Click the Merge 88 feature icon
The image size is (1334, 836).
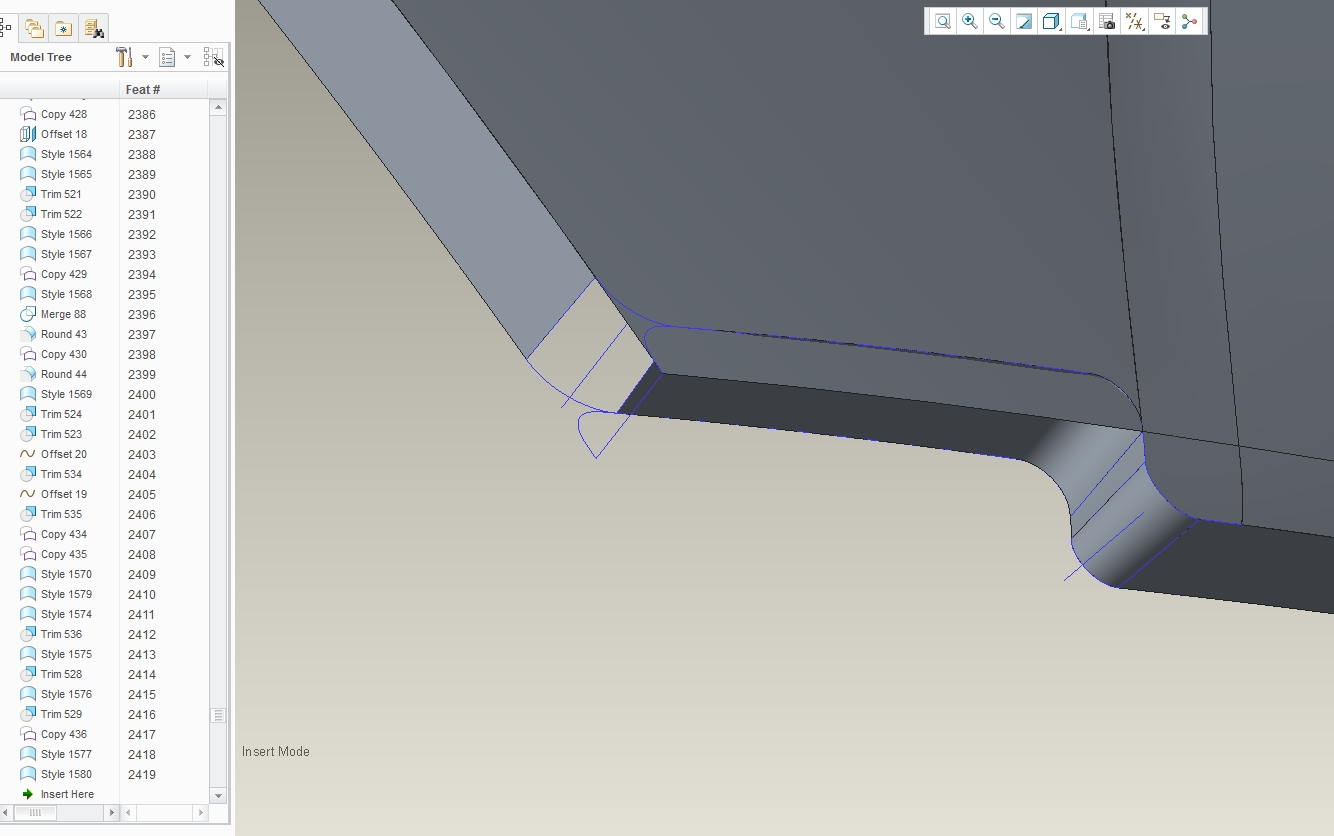28,314
